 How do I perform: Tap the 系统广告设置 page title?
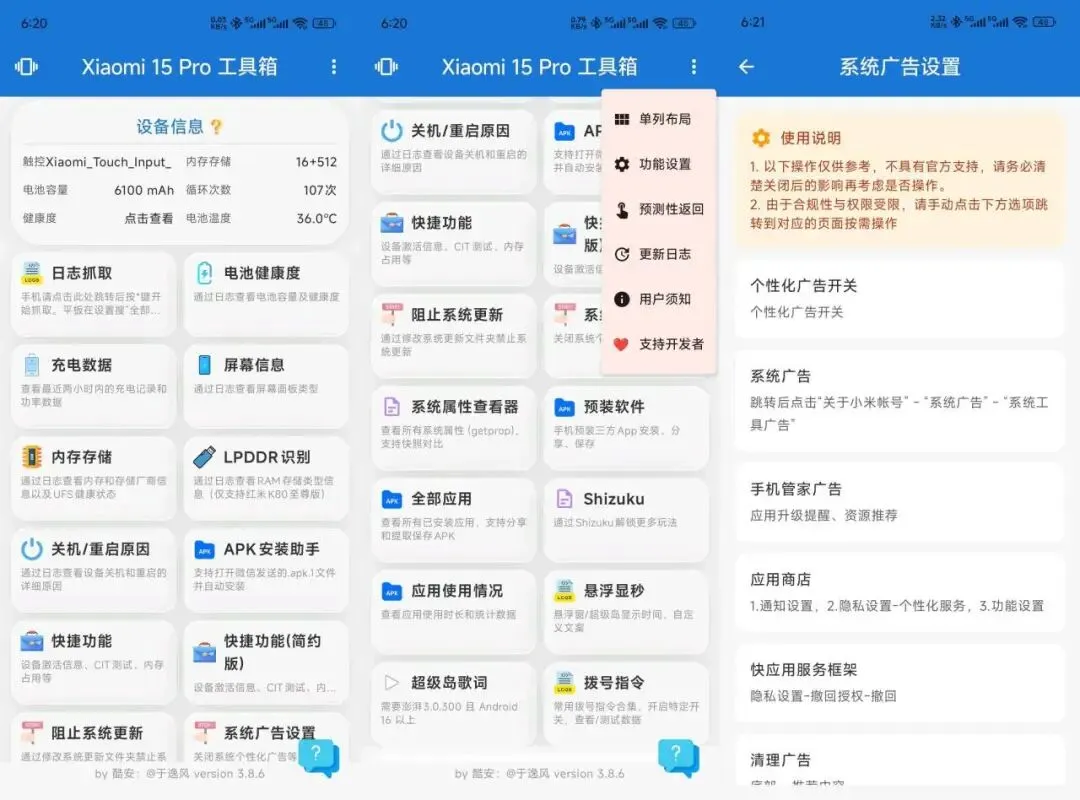(x=900, y=67)
